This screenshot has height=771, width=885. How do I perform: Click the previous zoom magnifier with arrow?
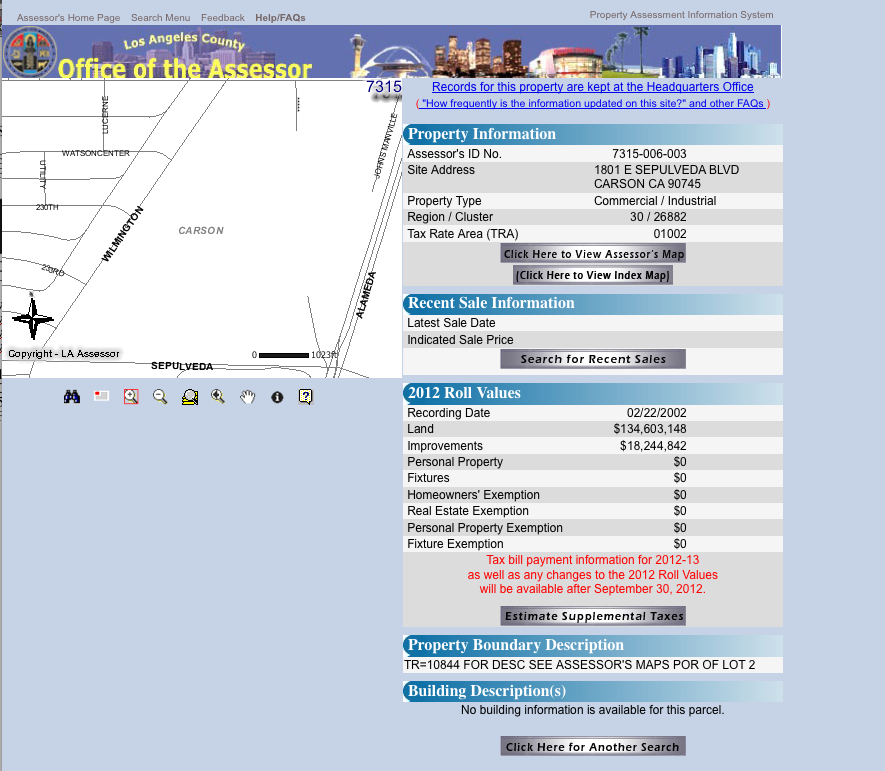pyautogui.click(x=218, y=397)
